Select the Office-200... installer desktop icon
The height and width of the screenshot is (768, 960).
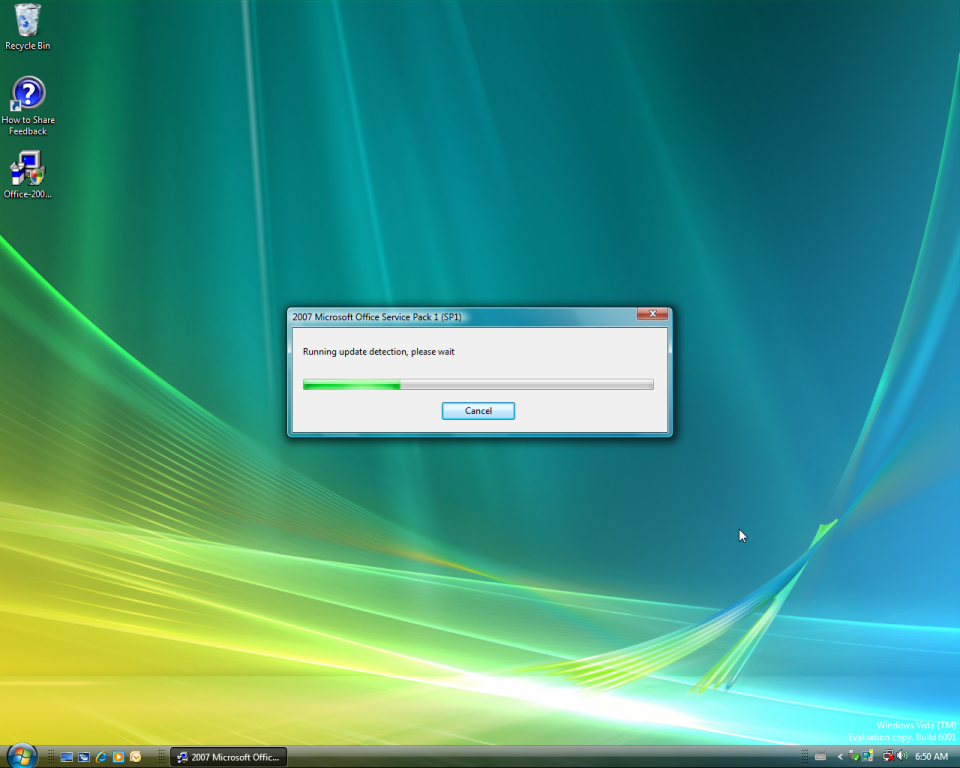point(28,175)
